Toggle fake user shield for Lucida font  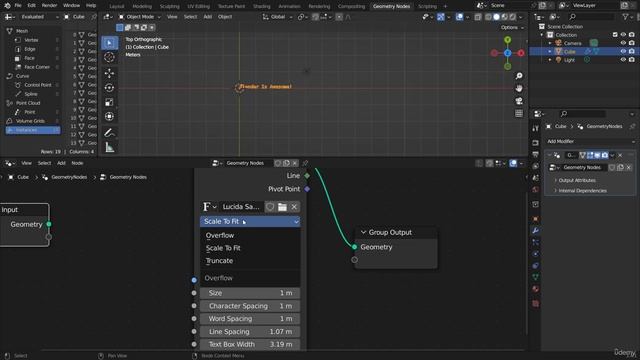[x=270, y=207]
